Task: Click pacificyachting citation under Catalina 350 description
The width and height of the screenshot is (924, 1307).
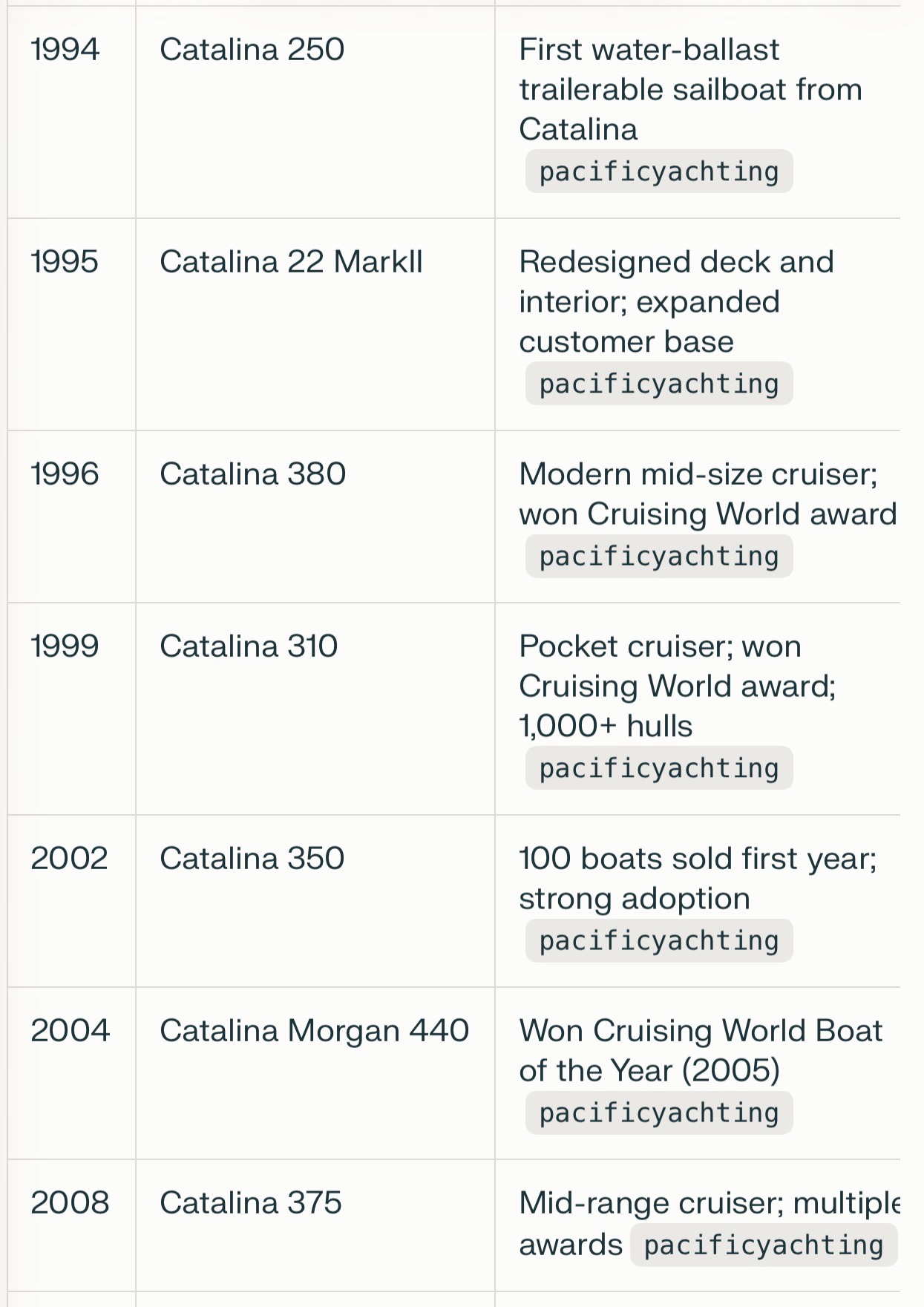Action: click(658, 940)
